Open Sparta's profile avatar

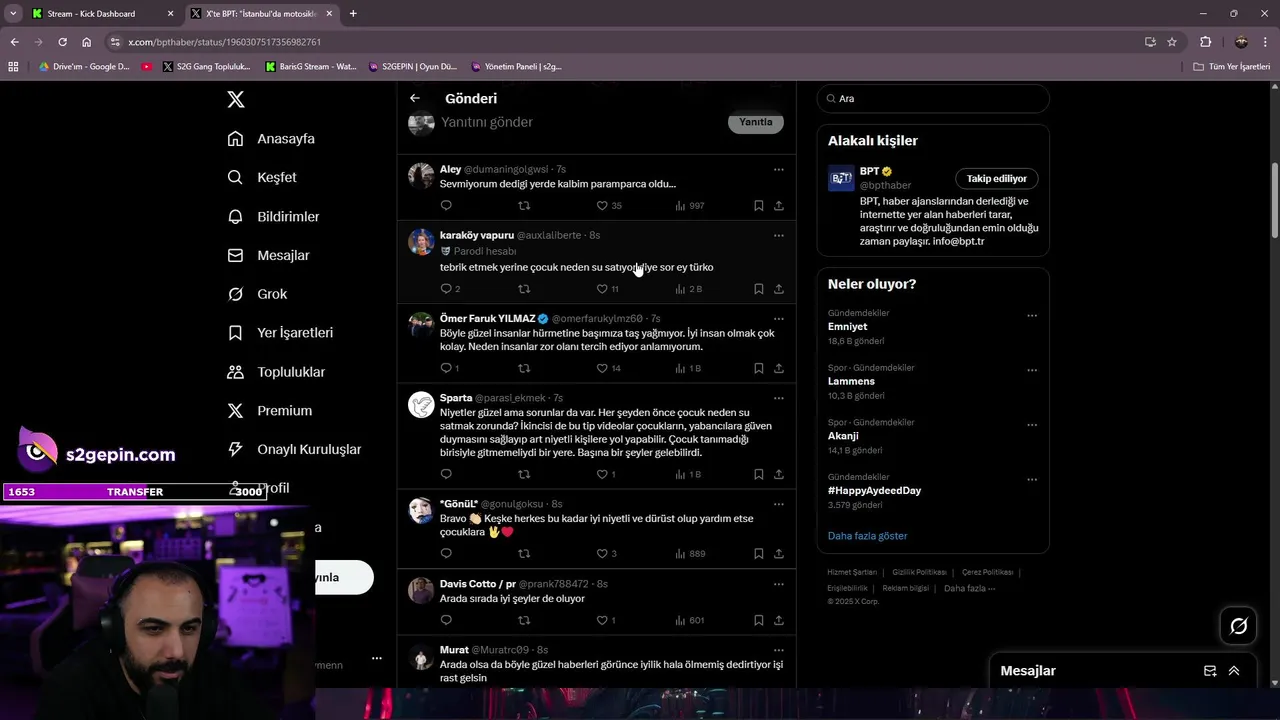421,404
